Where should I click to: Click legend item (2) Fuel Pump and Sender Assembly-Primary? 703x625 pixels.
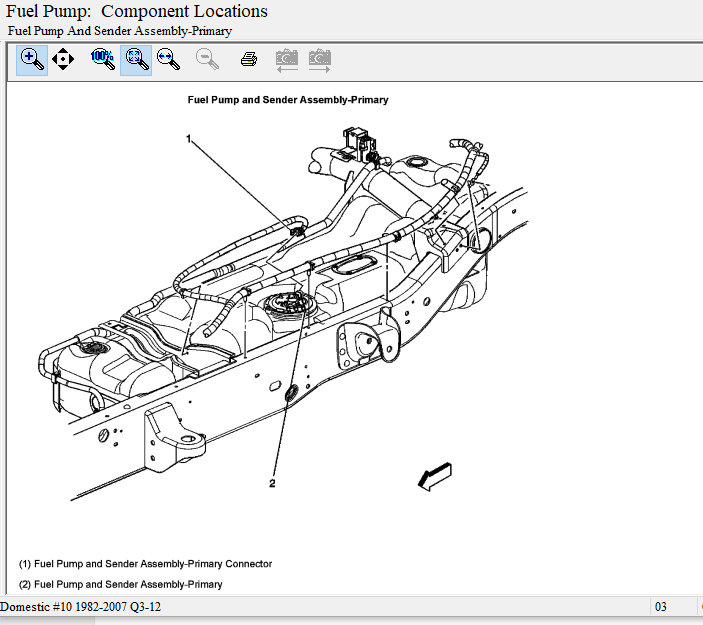tap(121, 584)
